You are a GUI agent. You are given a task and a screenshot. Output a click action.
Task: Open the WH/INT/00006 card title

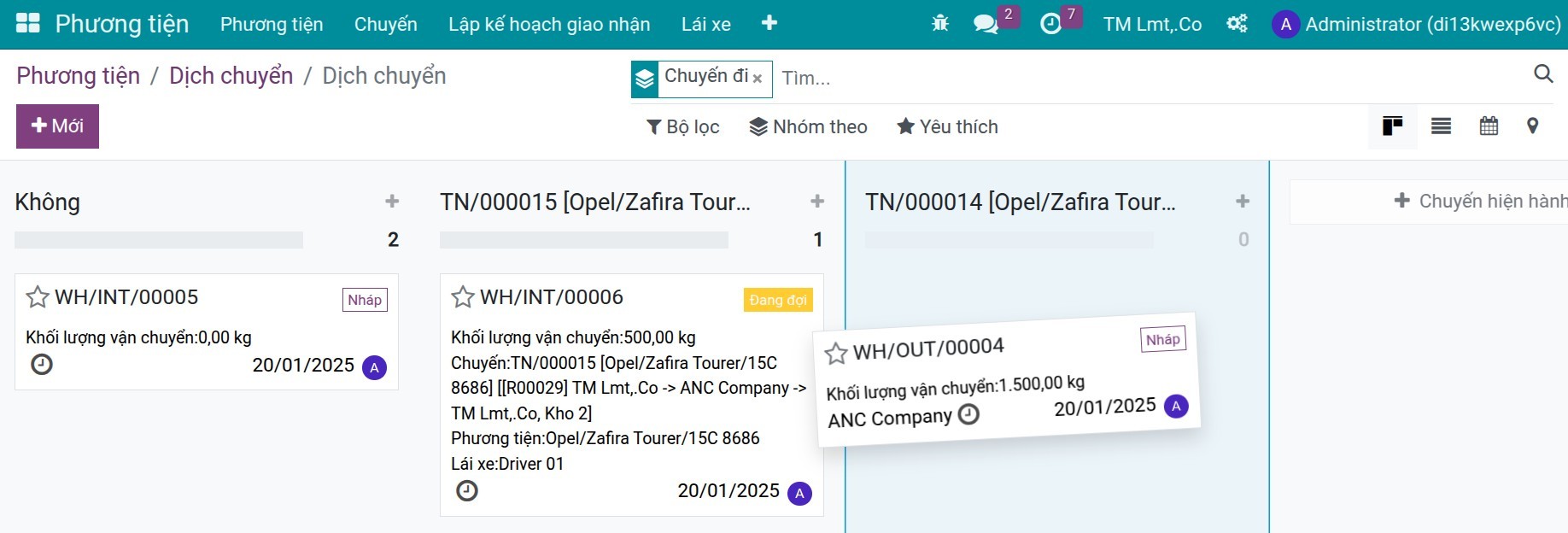552,297
